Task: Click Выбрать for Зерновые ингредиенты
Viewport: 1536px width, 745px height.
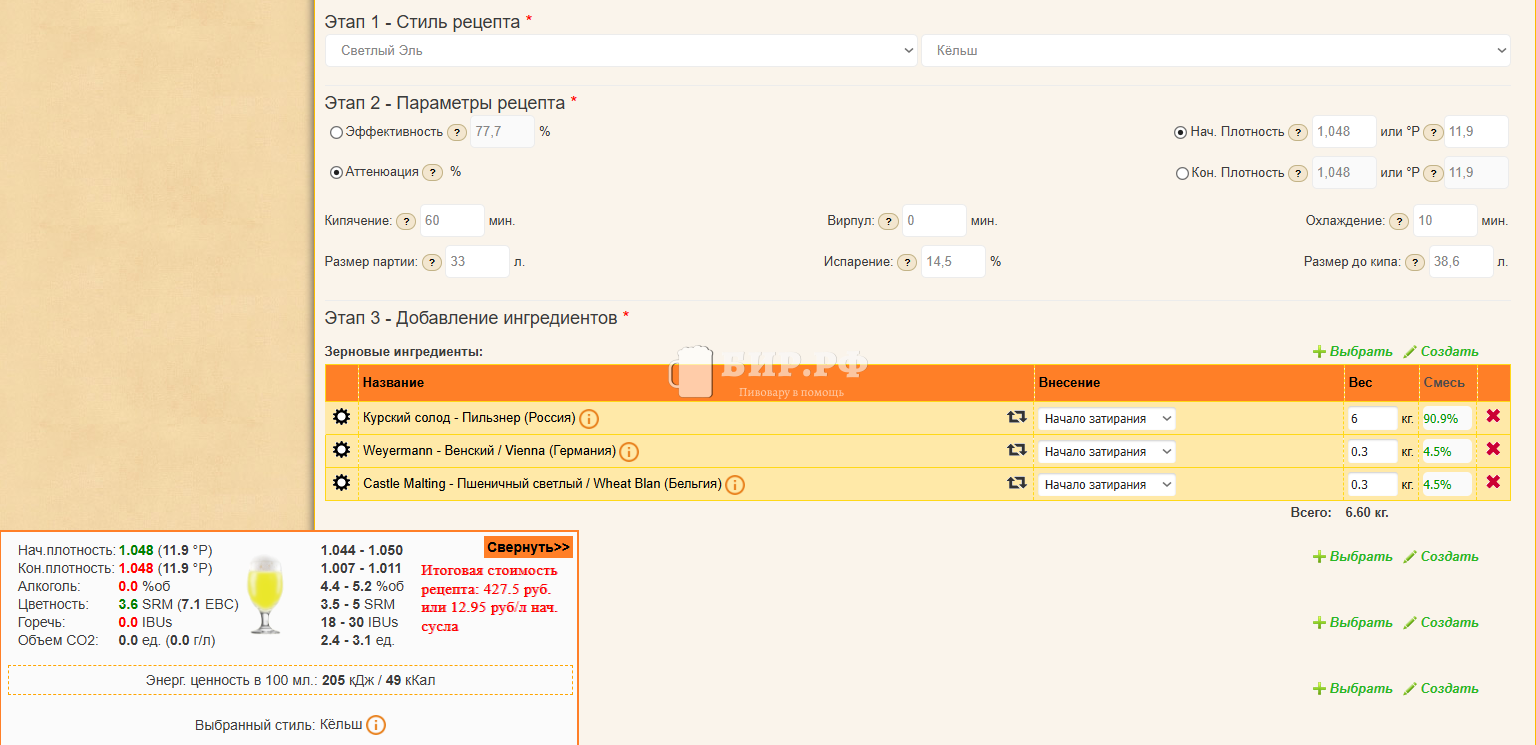Action: click(1352, 351)
